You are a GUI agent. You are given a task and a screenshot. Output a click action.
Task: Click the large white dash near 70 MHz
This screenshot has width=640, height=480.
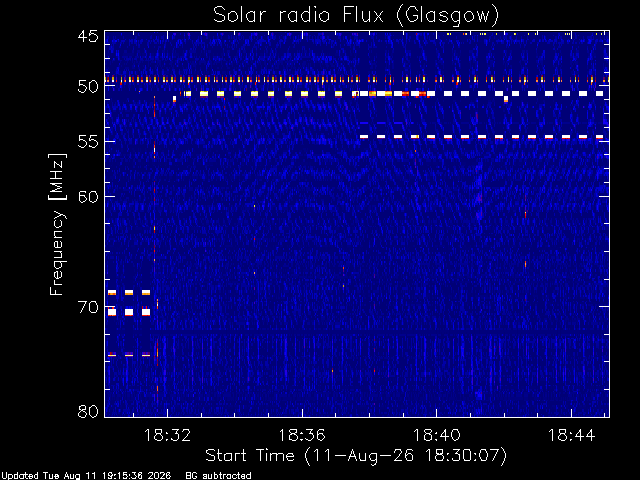tap(129, 312)
